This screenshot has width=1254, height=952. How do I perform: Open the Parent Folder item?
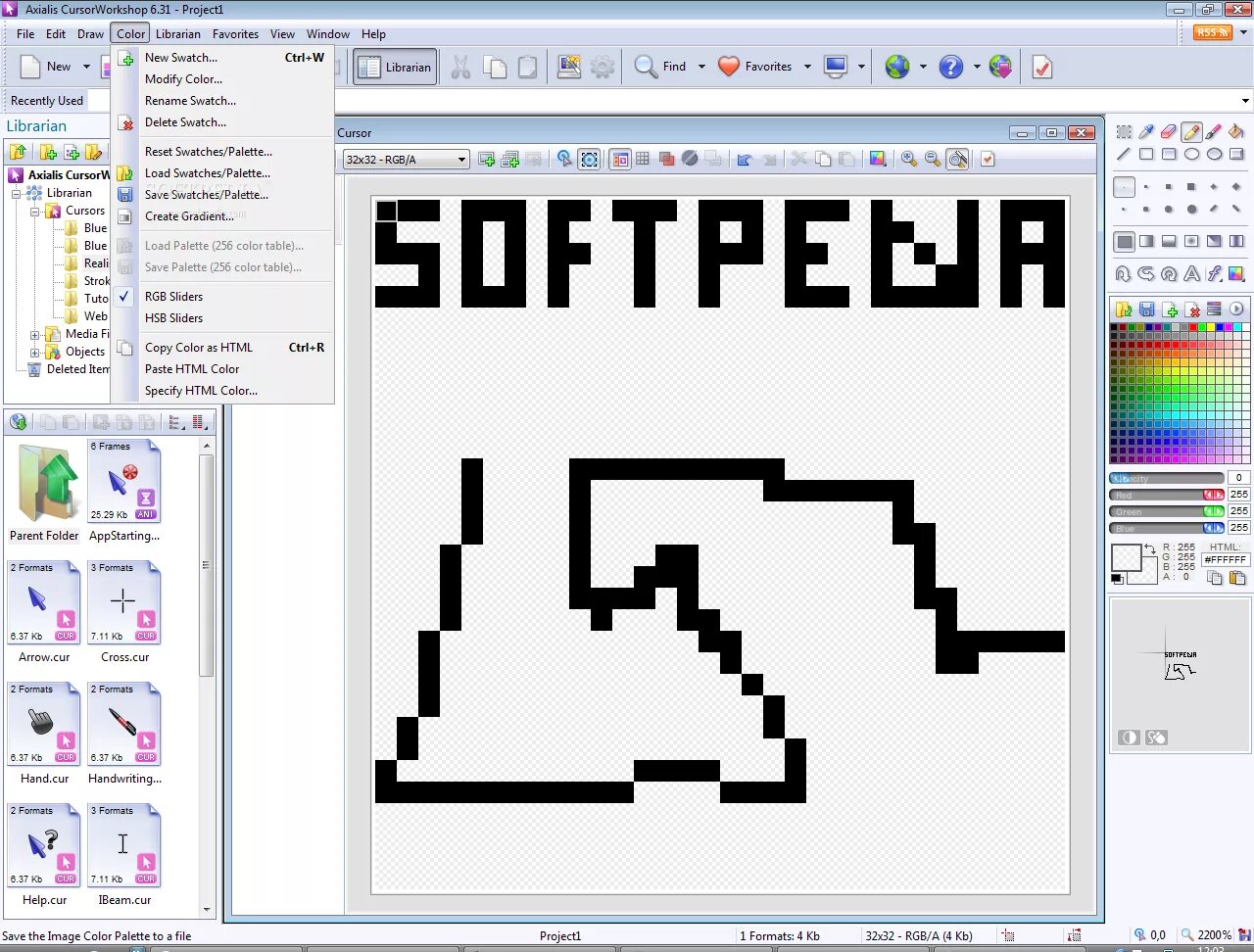tap(44, 493)
